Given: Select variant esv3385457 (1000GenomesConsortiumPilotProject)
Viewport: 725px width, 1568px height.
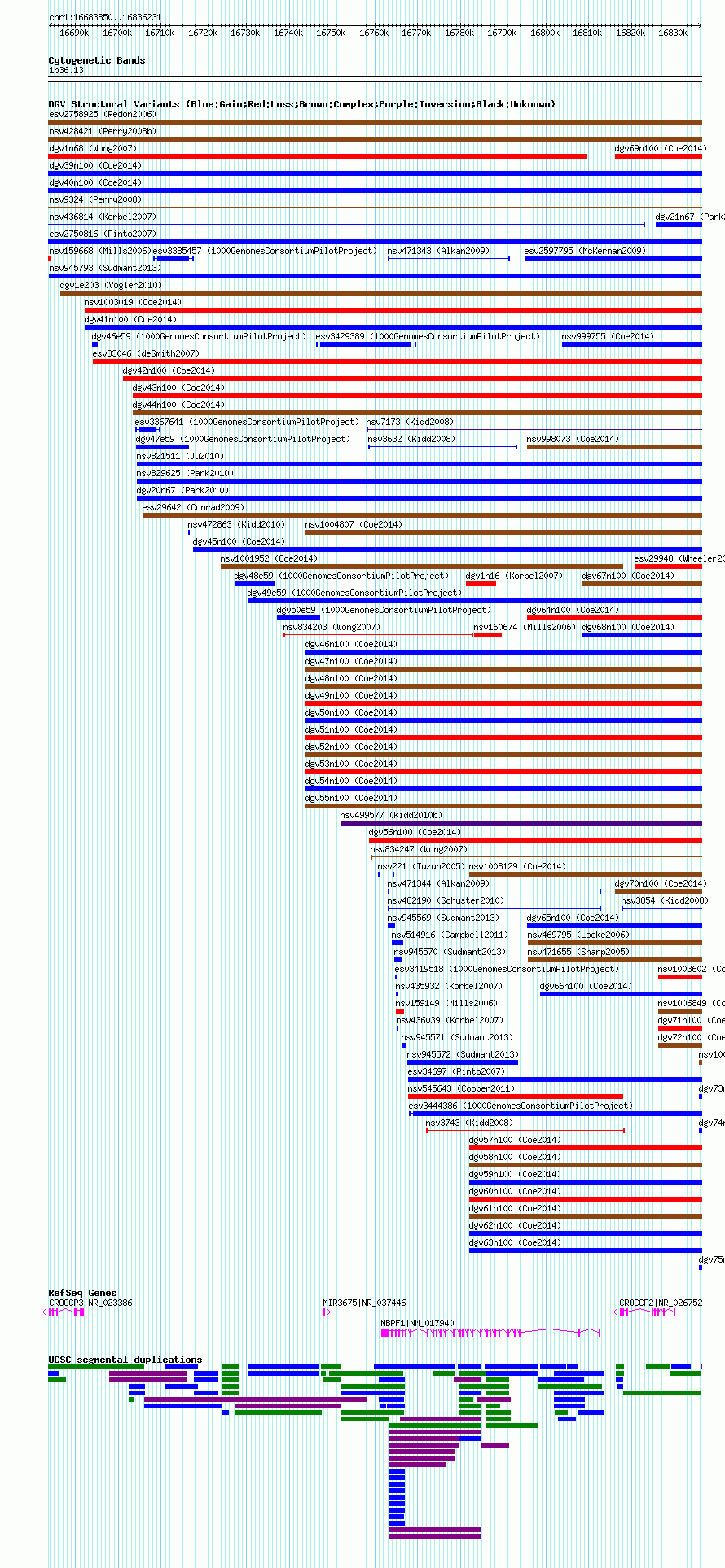Looking at the screenshot, I should pos(265,251).
